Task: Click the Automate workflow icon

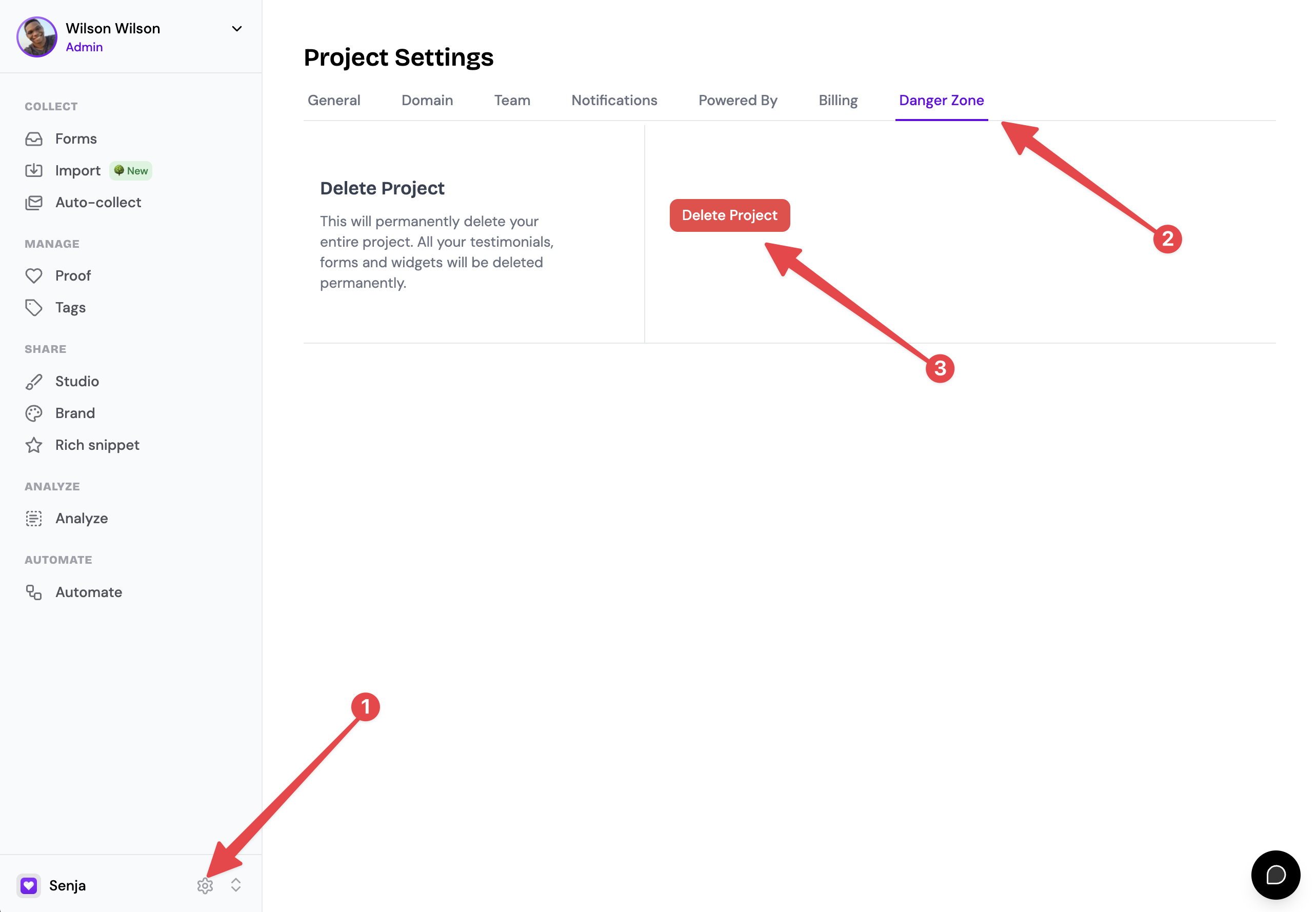Action: (34, 592)
